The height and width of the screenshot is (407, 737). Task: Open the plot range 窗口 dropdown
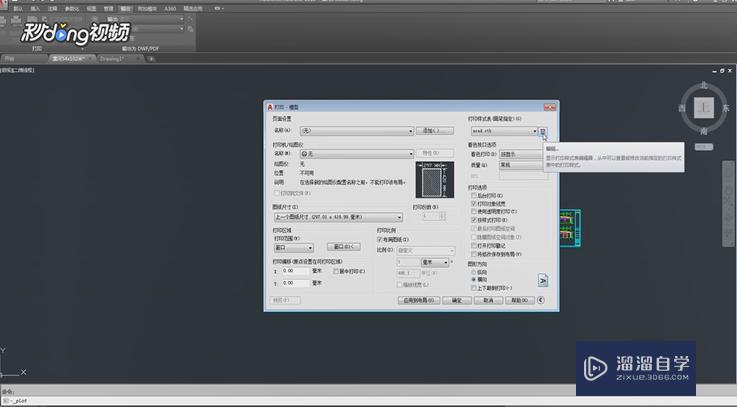tap(294, 247)
